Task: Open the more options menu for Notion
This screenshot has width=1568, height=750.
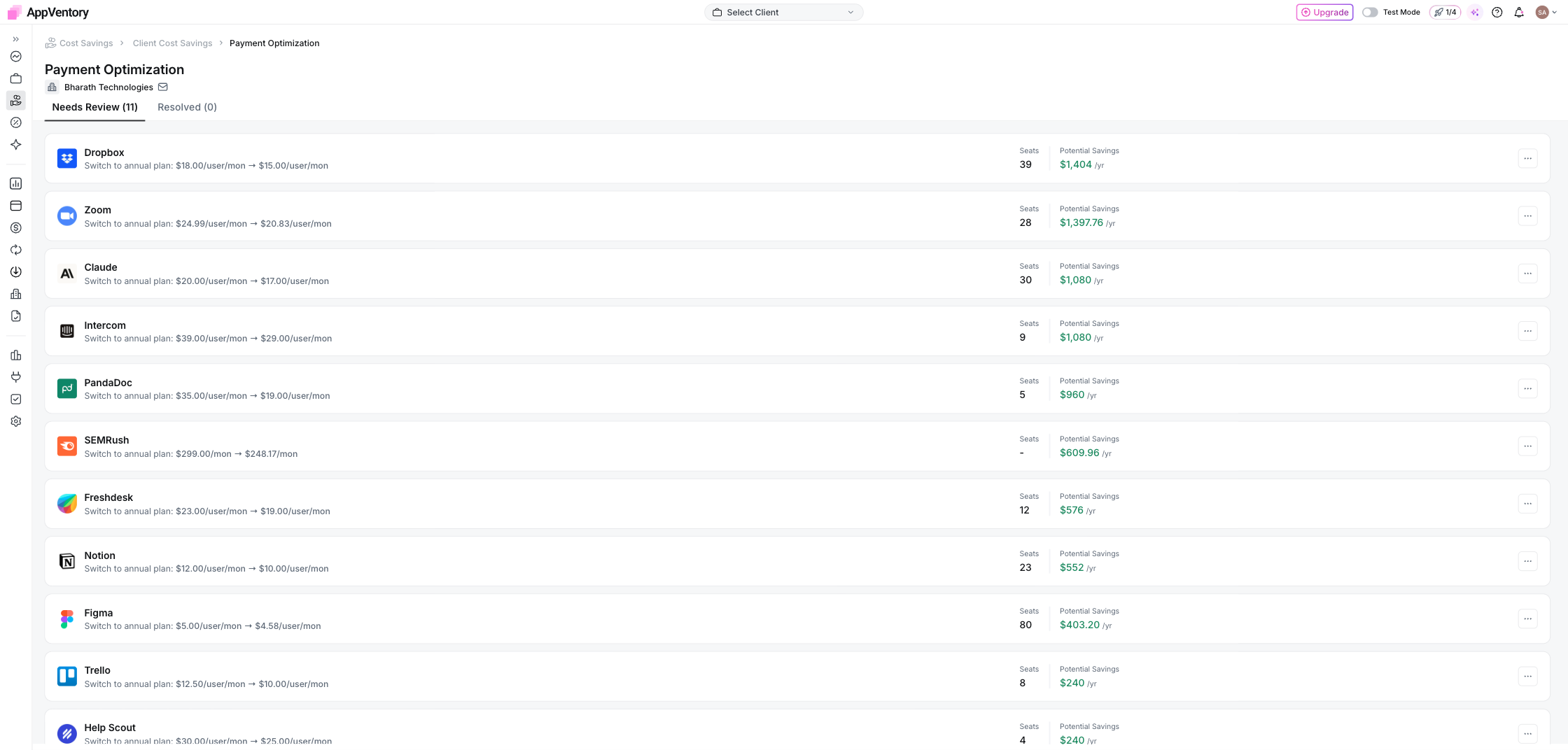Action: click(x=1527, y=561)
